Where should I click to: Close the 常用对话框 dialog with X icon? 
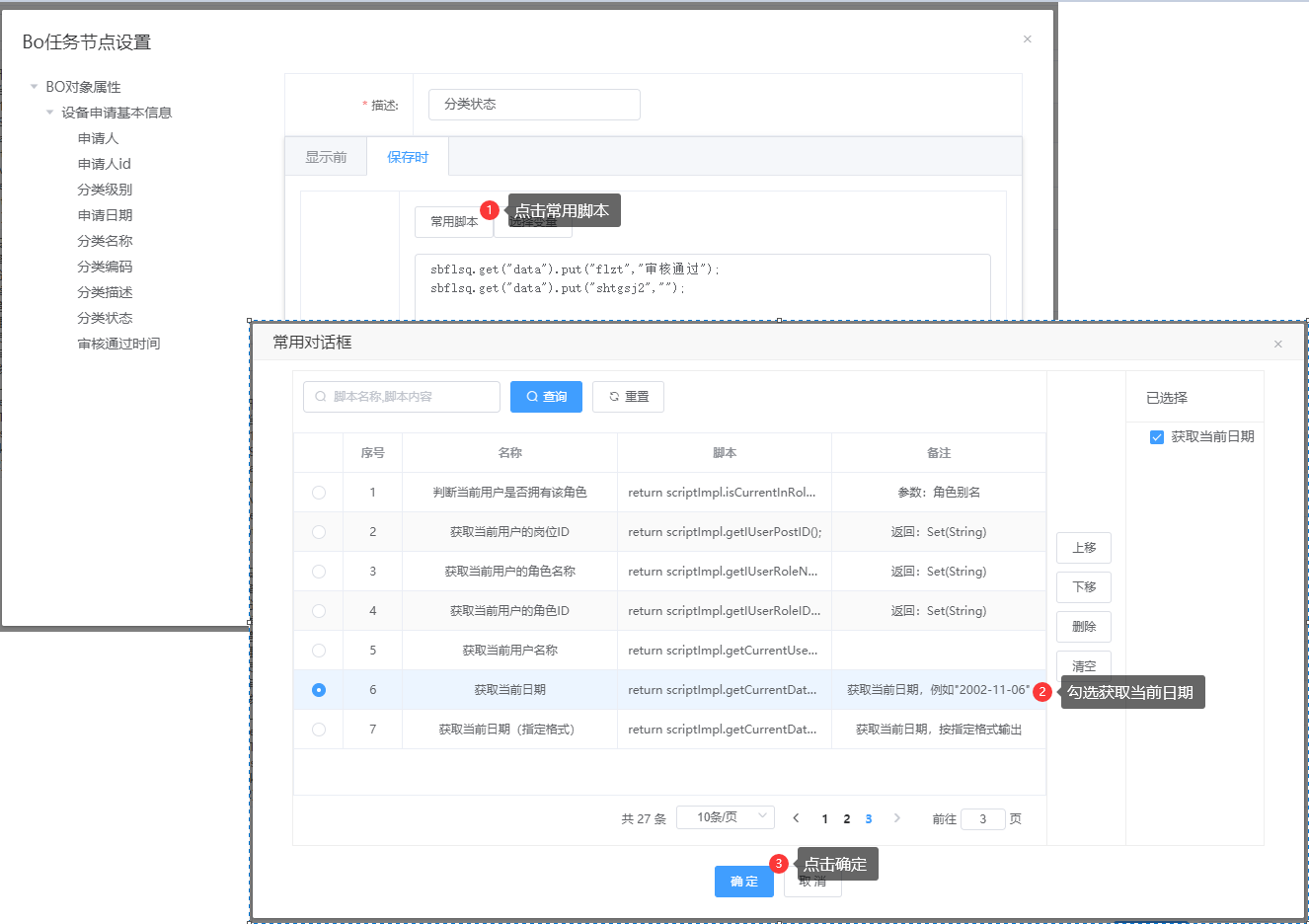click(x=1277, y=345)
